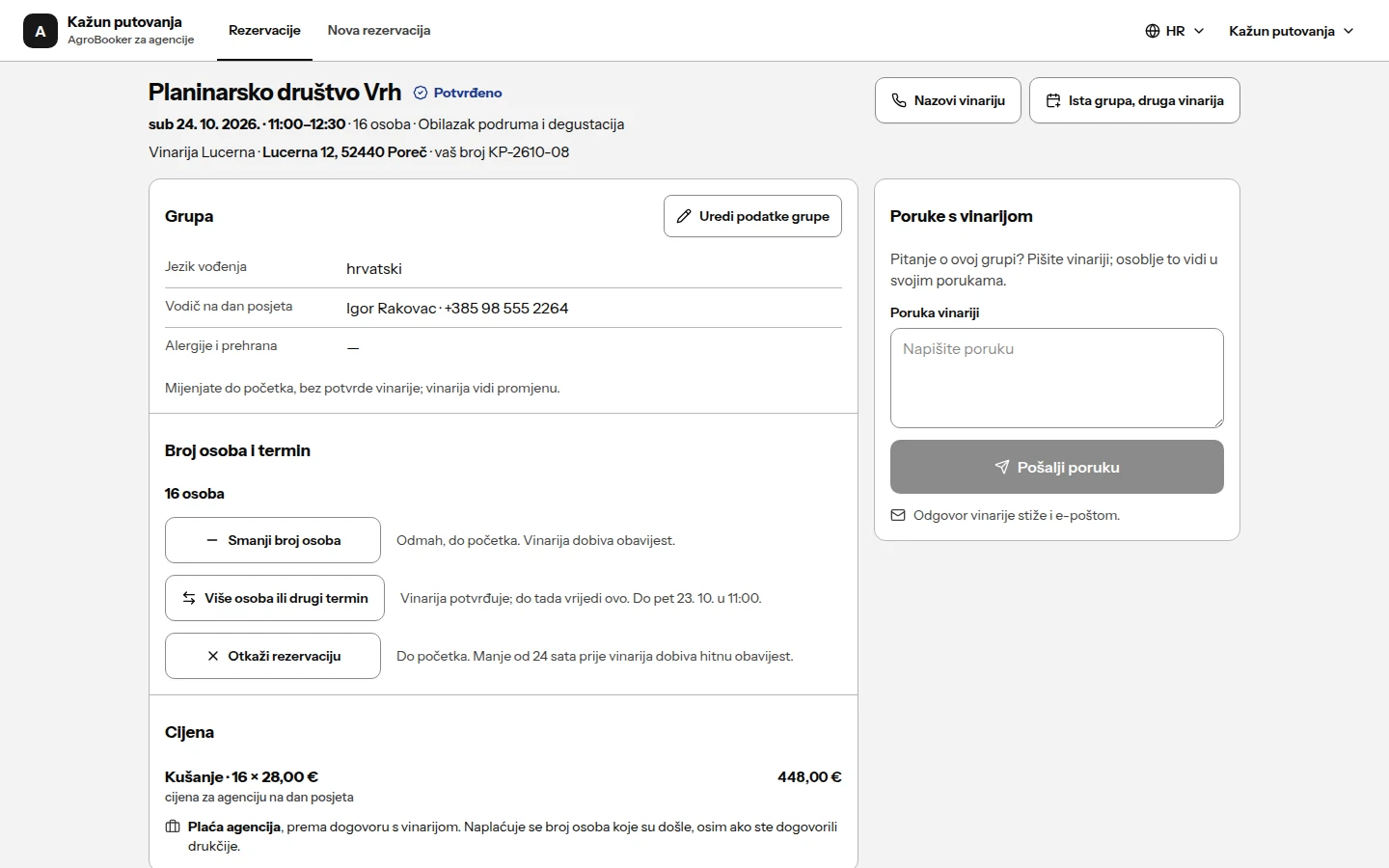Viewport: 1389px width, 868px height.
Task: Click Ista grupa, druga vinarija button
Action: (x=1134, y=100)
